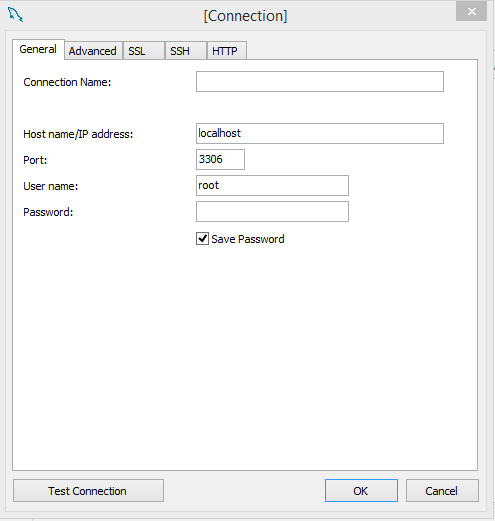Viewport: 495px width, 521px height.
Task: Click the Cancel button
Action: coord(442,490)
